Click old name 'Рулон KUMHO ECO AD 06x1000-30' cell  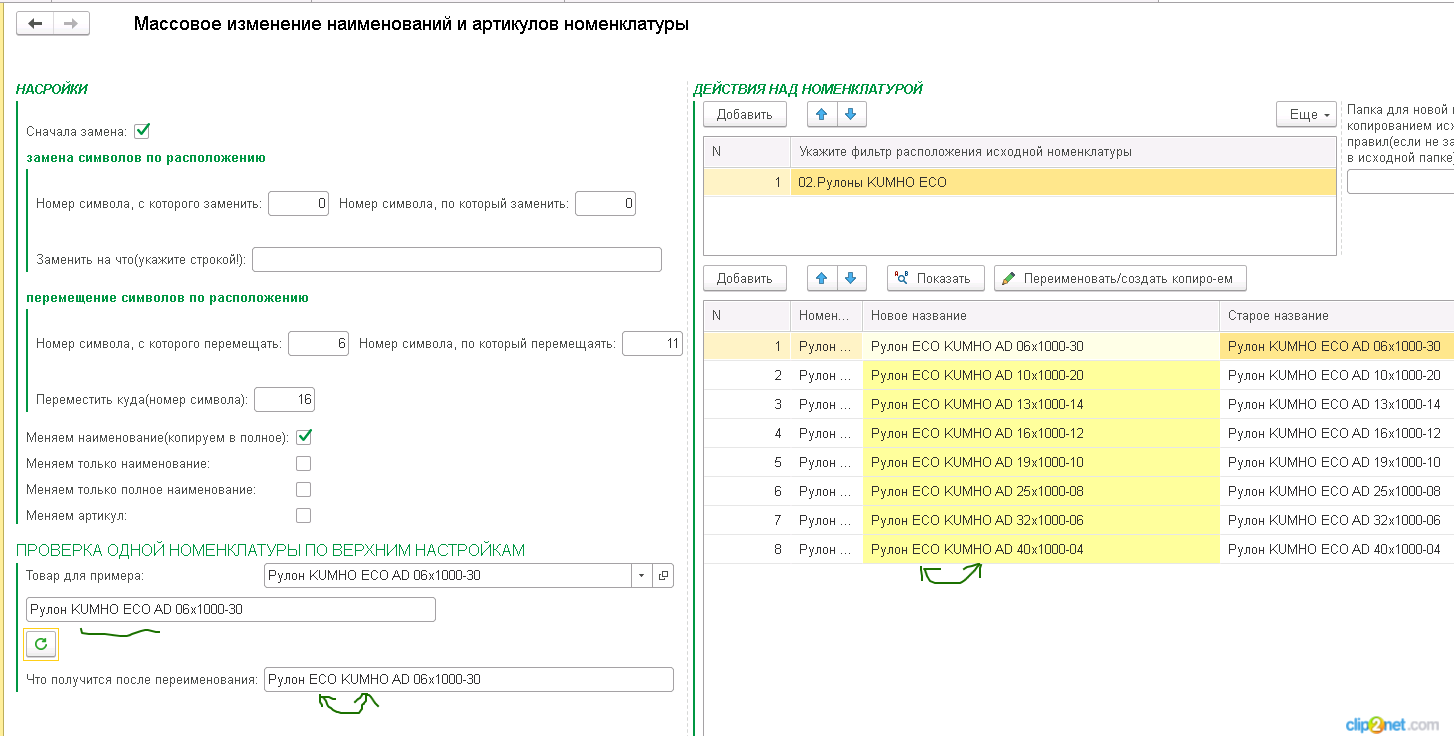point(1336,347)
